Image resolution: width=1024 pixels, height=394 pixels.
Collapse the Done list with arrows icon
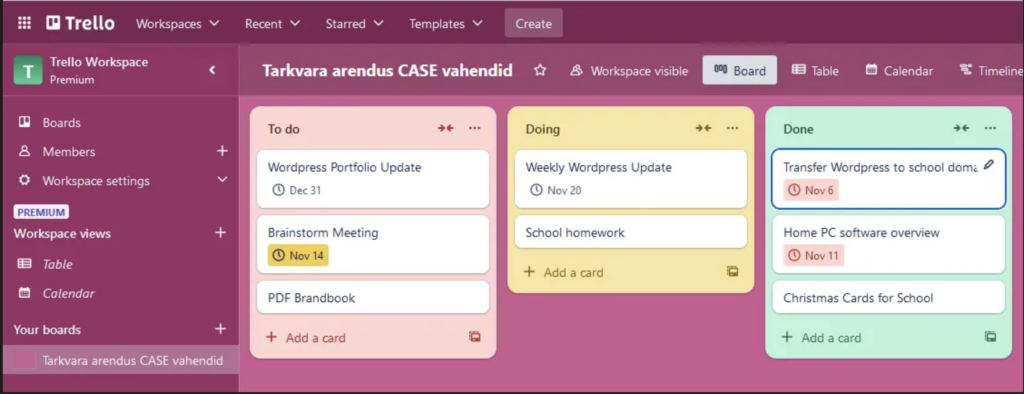tap(961, 128)
